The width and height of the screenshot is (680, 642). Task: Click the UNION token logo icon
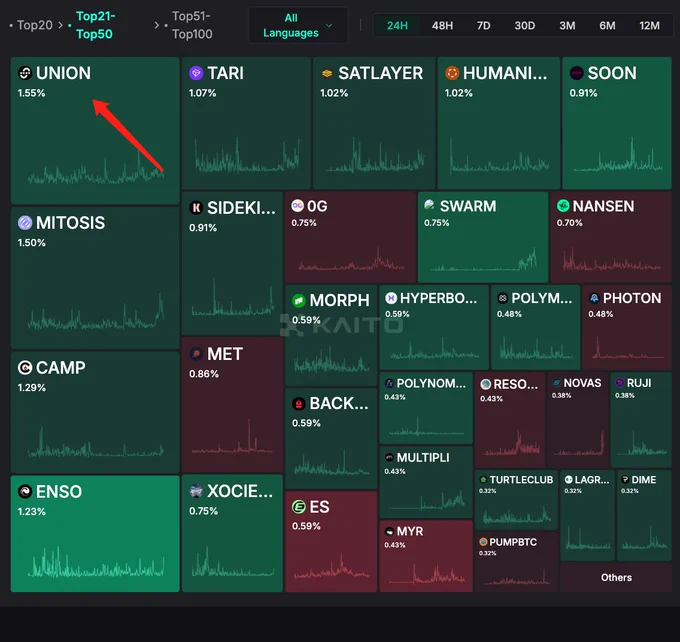pos(25,73)
